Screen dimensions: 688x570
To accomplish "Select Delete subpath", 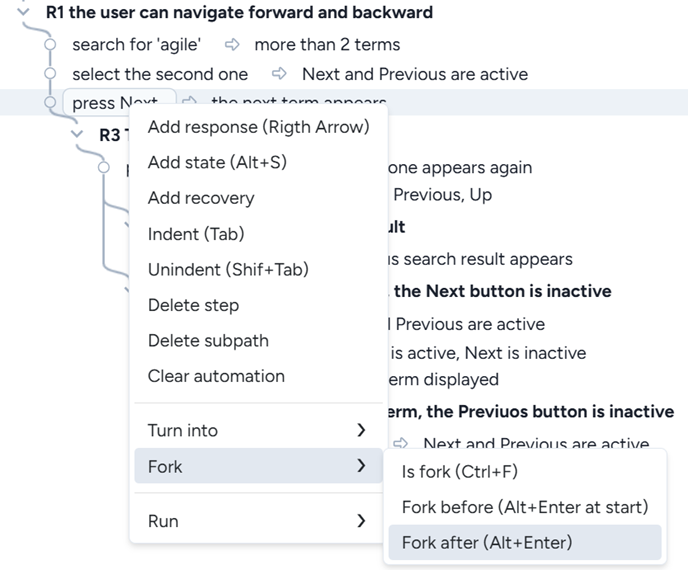I will (x=208, y=340).
